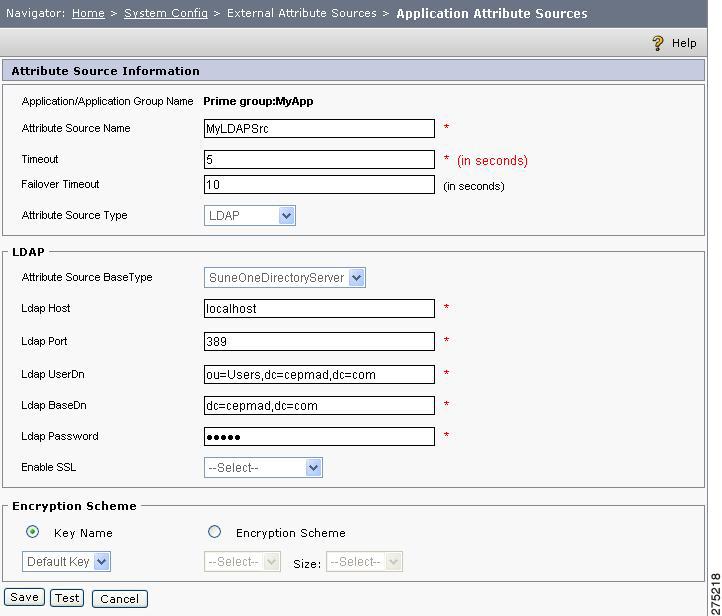Image resolution: width=722 pixels, height=616 pixels.
Task: Open the Encryption Scheme select dropdown
Action: 242,562
